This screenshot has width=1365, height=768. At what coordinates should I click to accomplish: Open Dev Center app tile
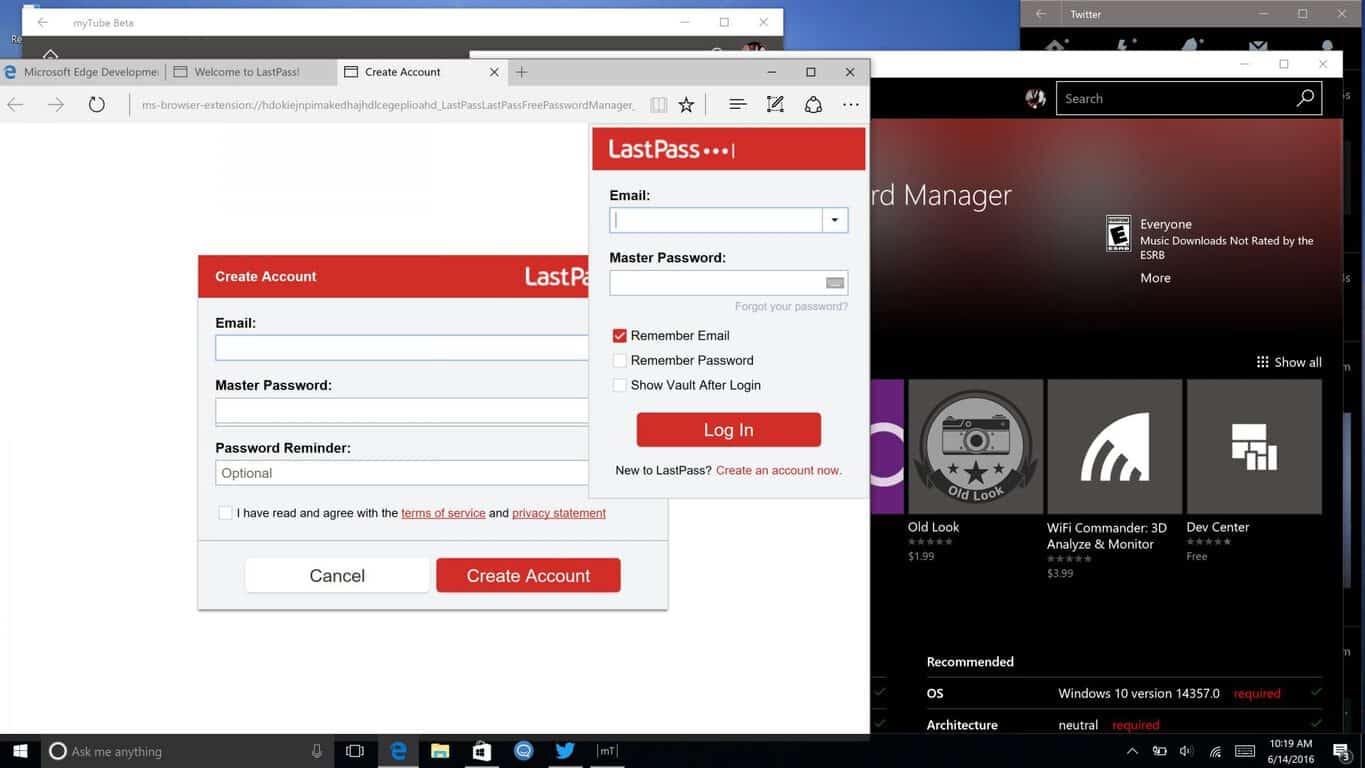tap(1254, 471)
